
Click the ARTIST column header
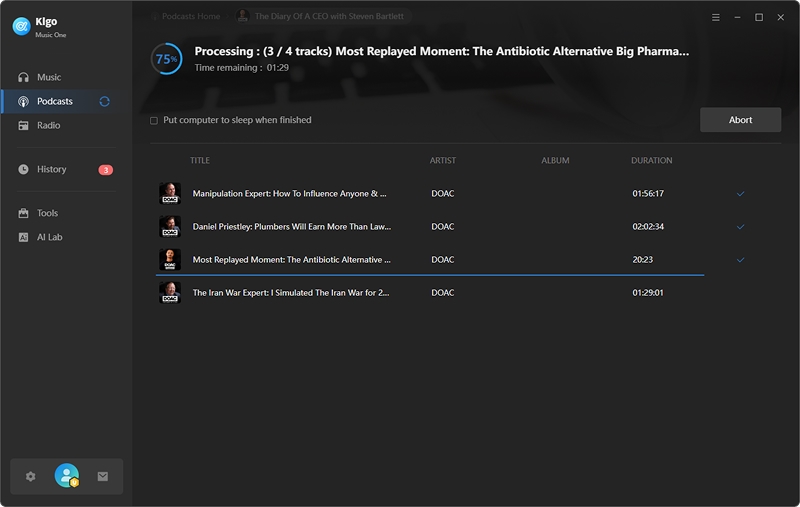click(x=442, y=161)
